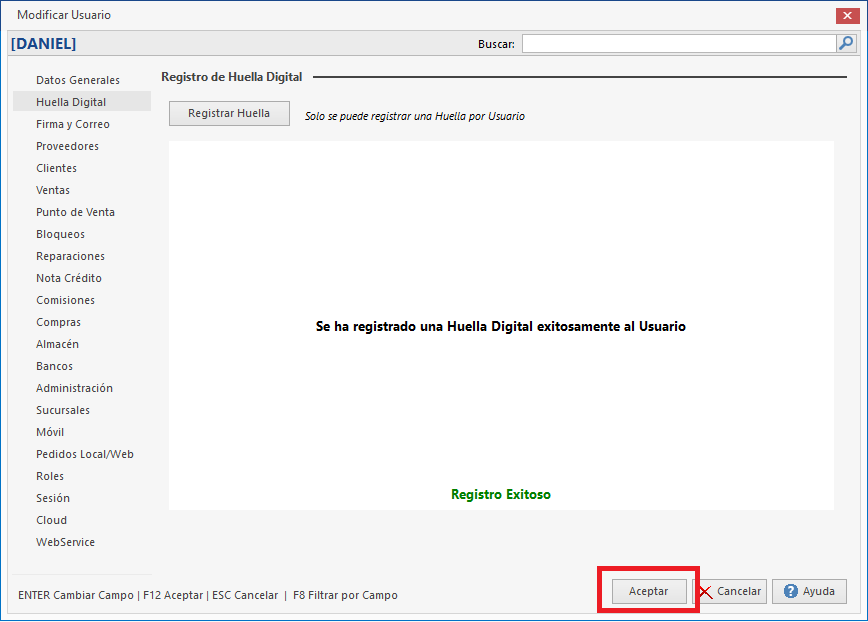Click the Huella Digital exitosamente message text
Screen dimensions: 868x622
[x=501, y=326]
